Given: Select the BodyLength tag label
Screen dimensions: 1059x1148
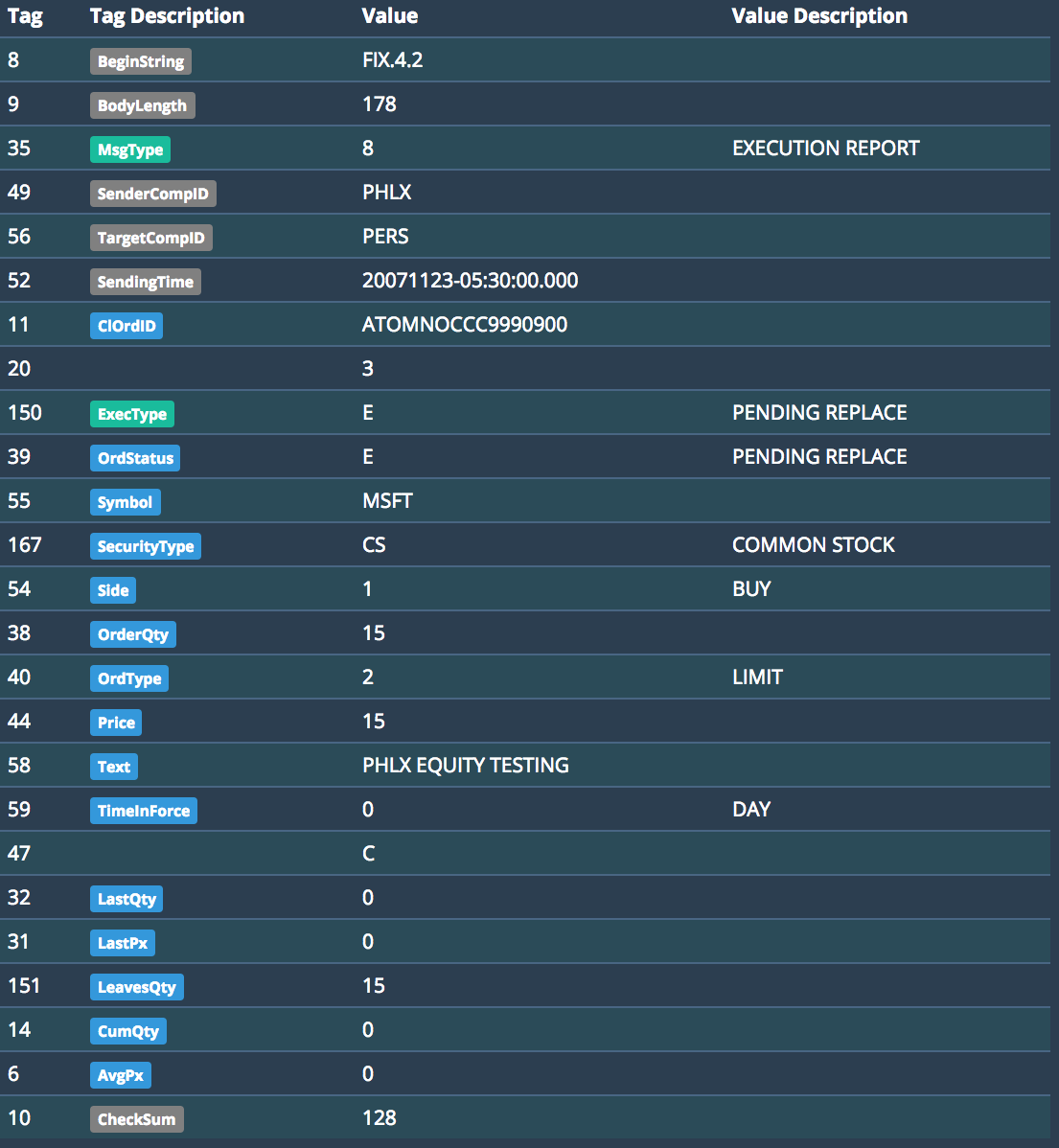Looking at the screenshot, I should click(142, 105).
